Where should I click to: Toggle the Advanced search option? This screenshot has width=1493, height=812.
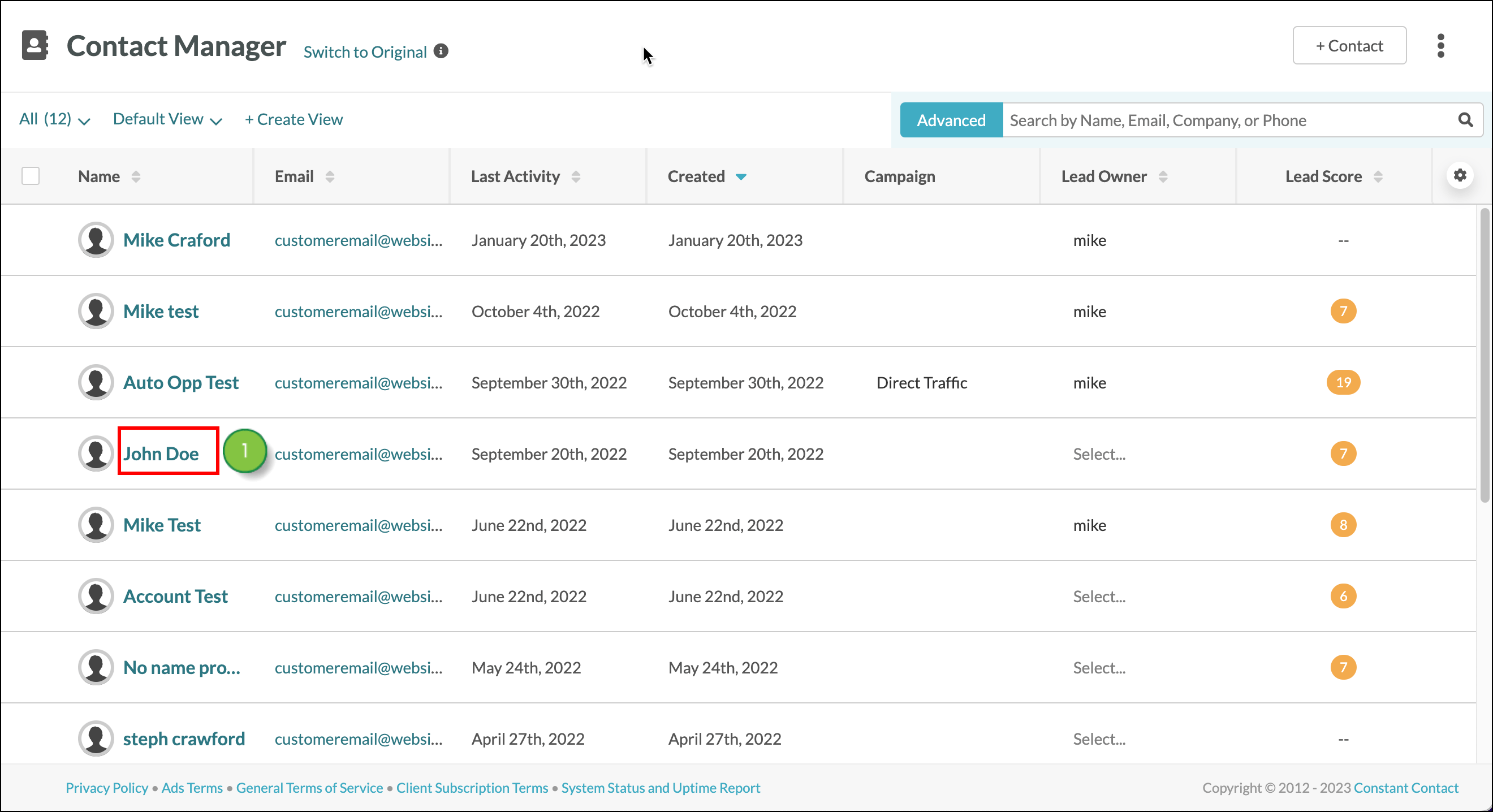[951, 120]
